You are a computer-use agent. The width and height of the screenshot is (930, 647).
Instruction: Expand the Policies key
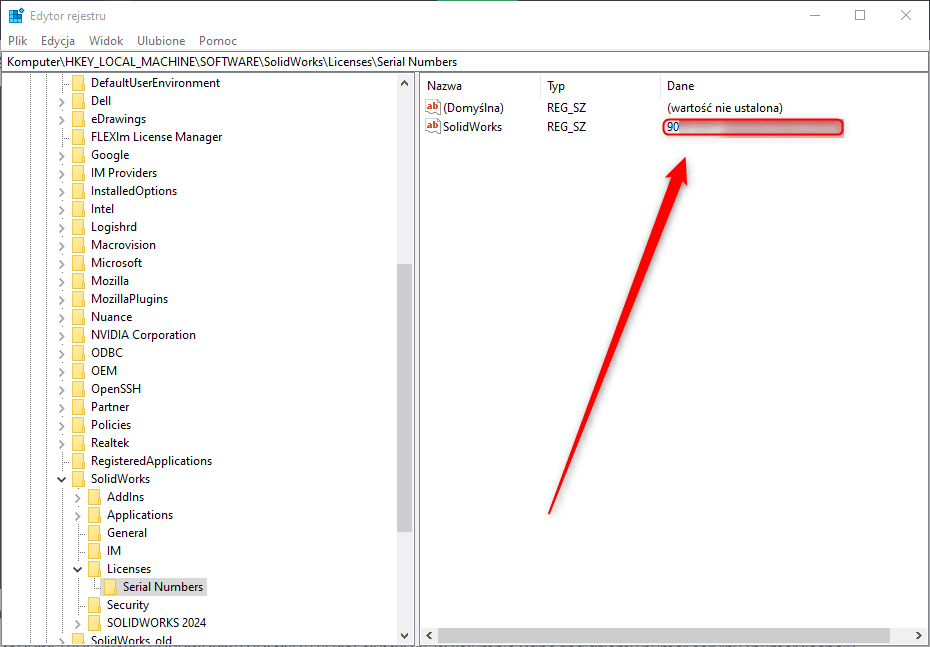pyautogui.click(x=62, y=425)
